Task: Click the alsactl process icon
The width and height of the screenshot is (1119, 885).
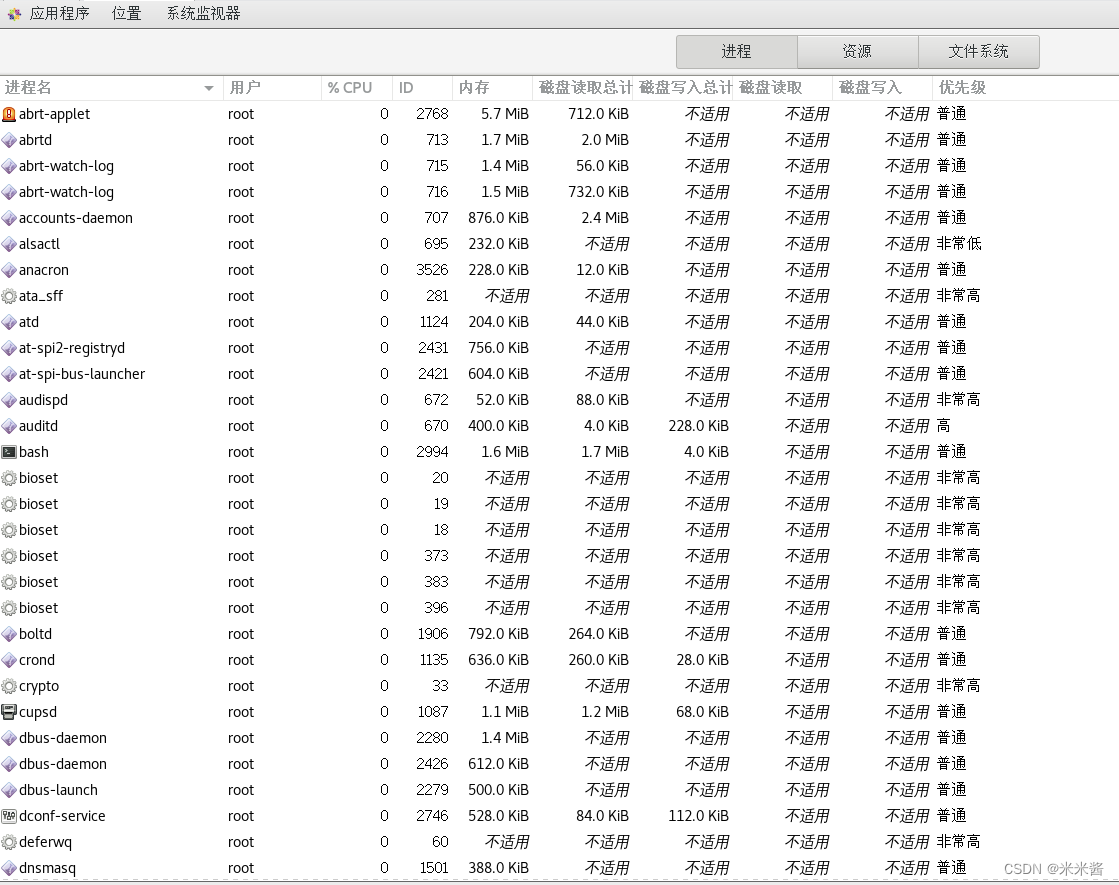Action: click(x=9, y=244)
